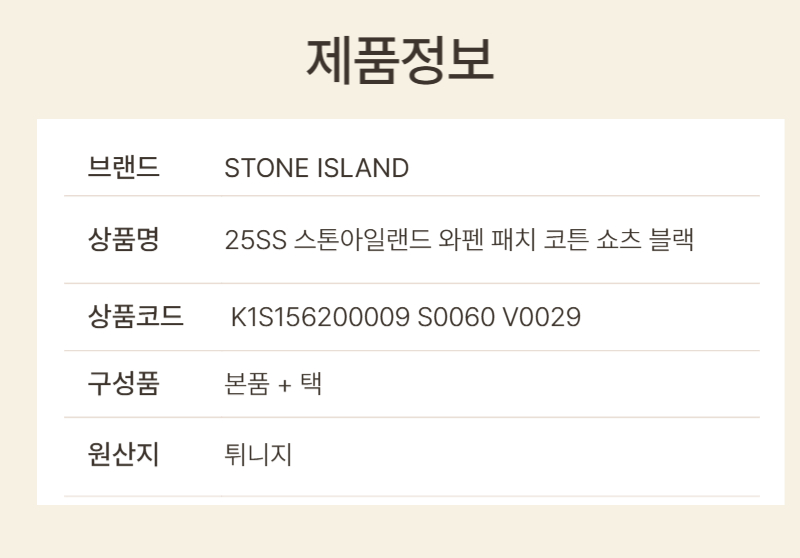
Task: Select the 상품코드 row label
Action: tap(136, 317)
